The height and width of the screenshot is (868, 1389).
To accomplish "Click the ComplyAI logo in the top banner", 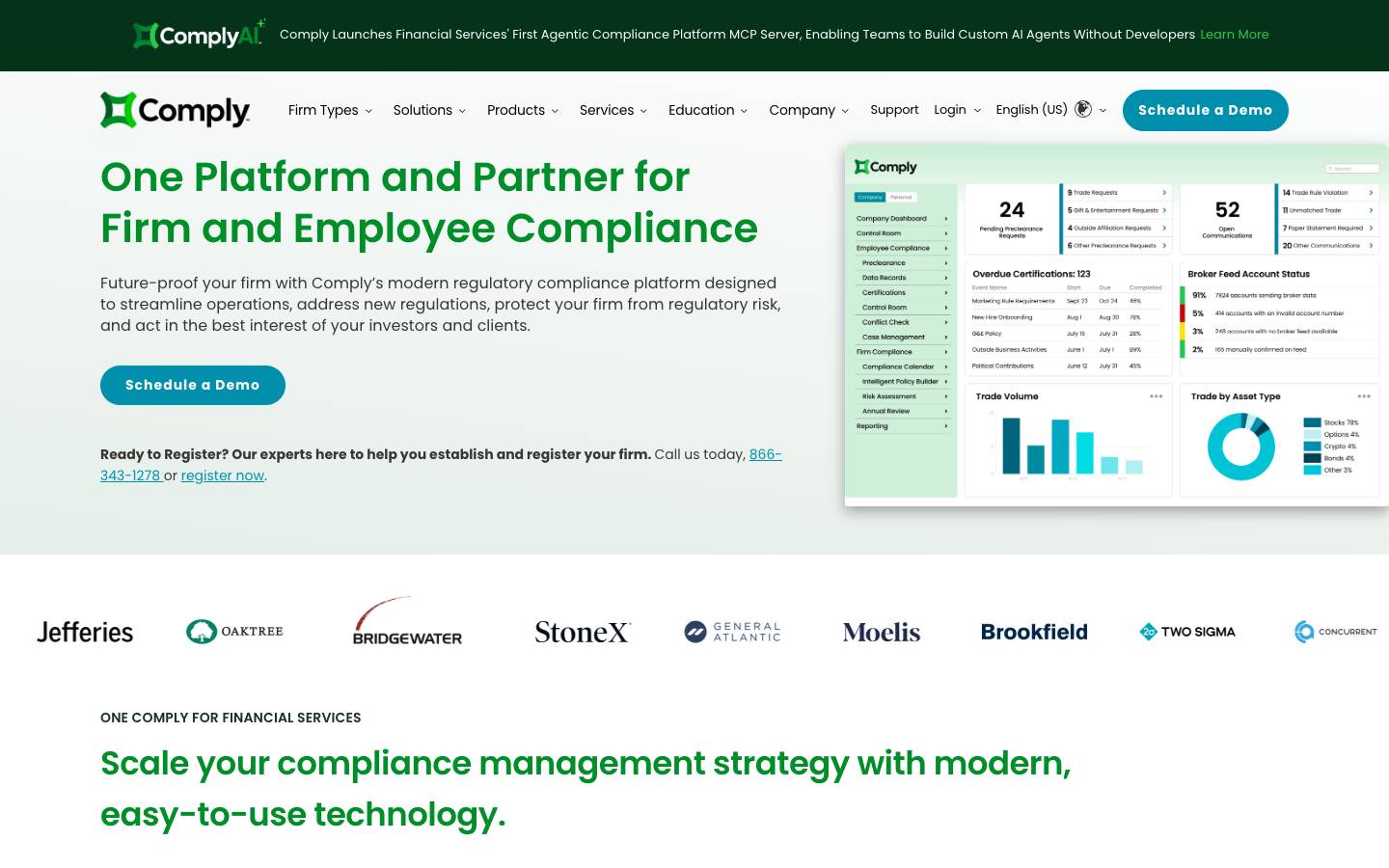I will (199, 35).
